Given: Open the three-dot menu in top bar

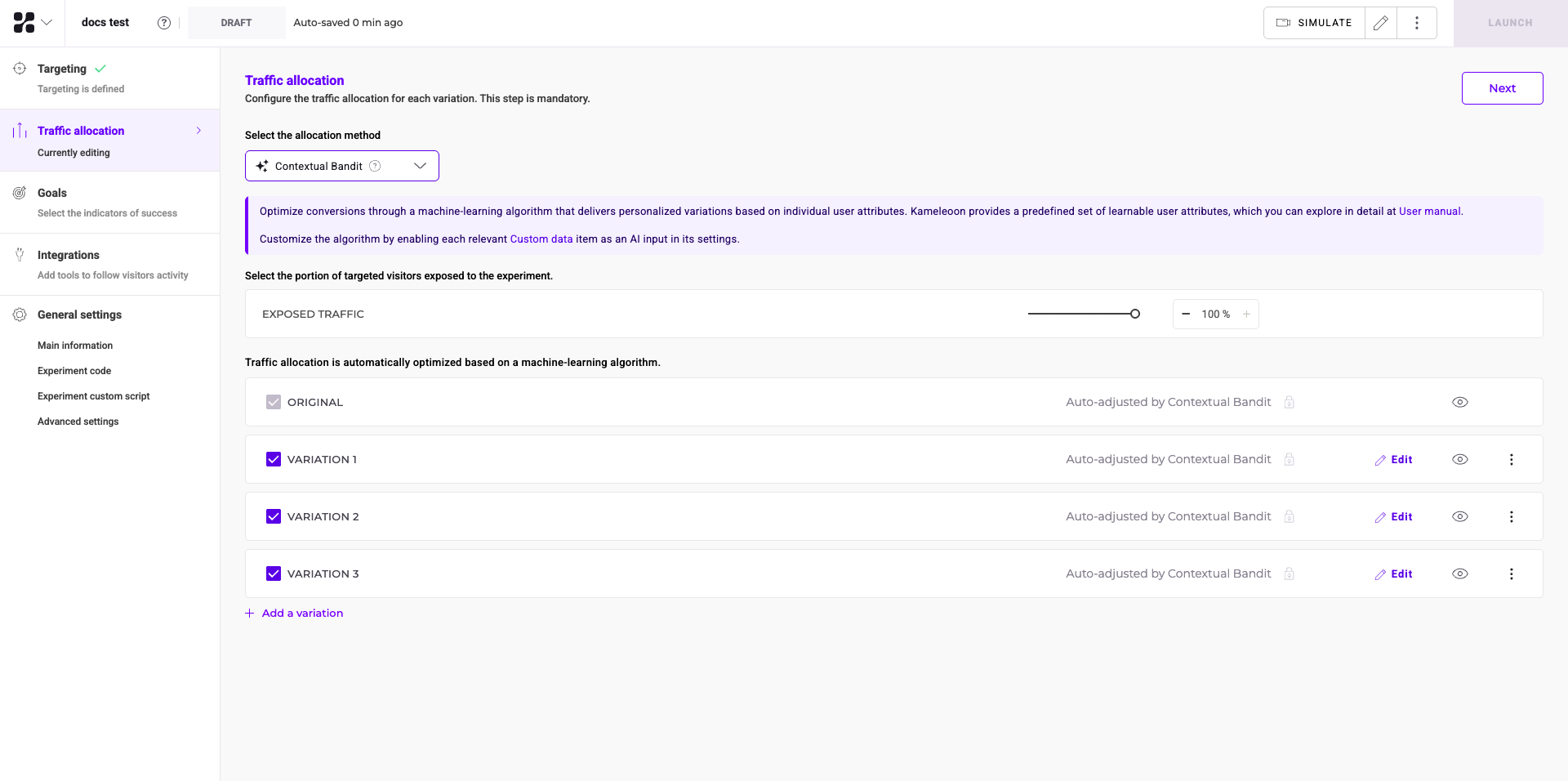Looking at the screenshot, I should coord(1417,23).
